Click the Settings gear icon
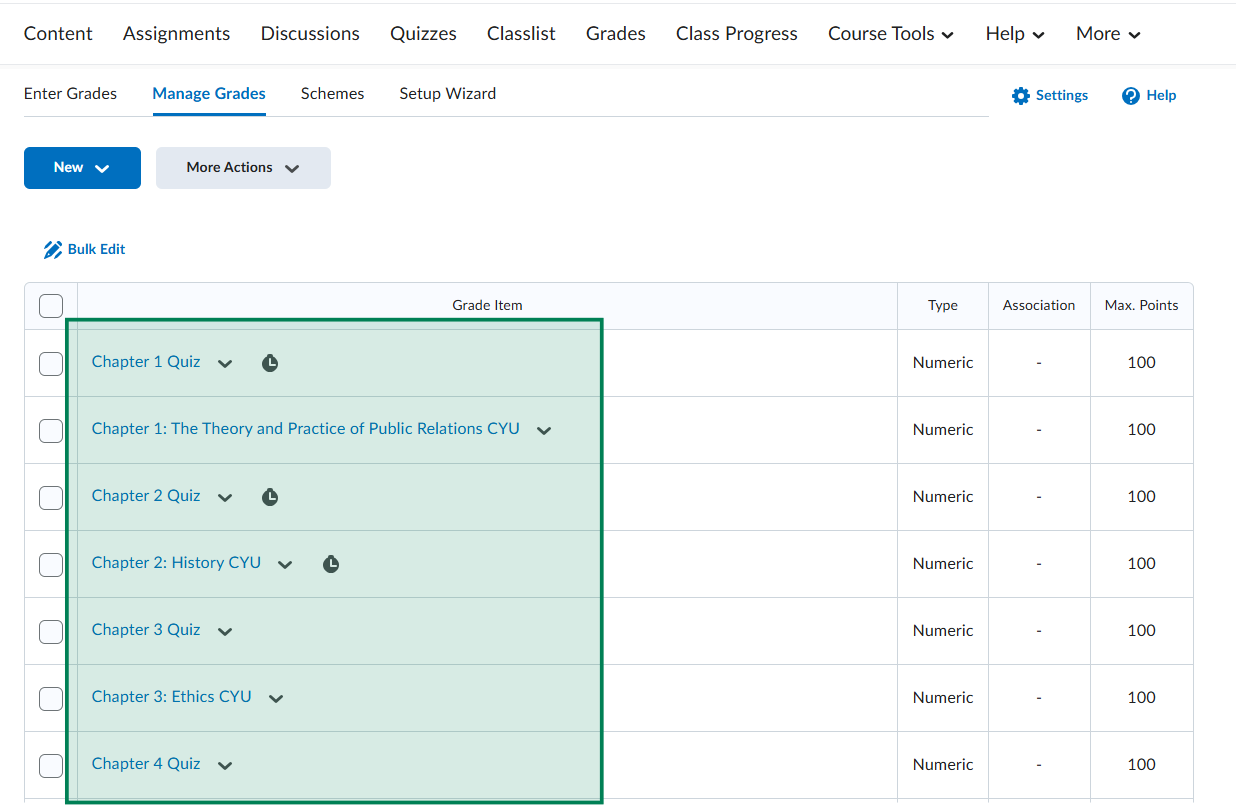Viewport: 1236px width, 805px height. (1020, 96)
